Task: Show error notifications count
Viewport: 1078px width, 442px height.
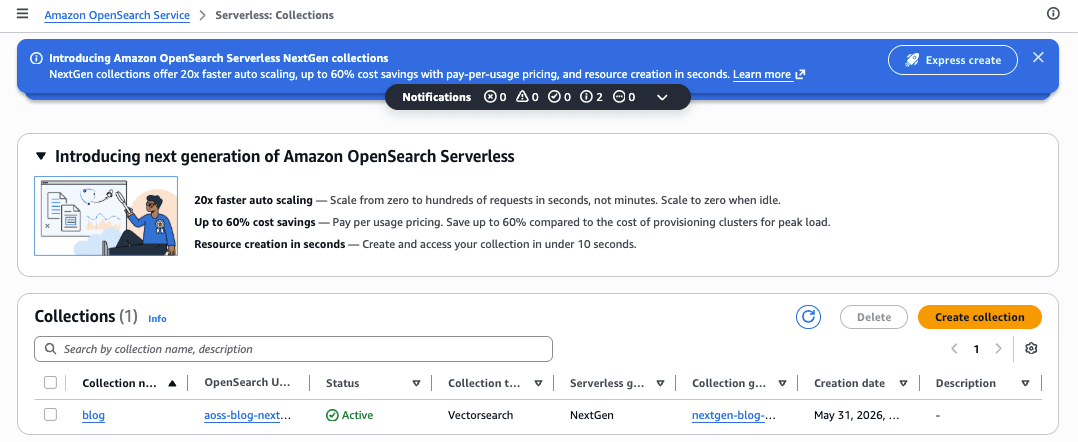Action: coord(495,98)
